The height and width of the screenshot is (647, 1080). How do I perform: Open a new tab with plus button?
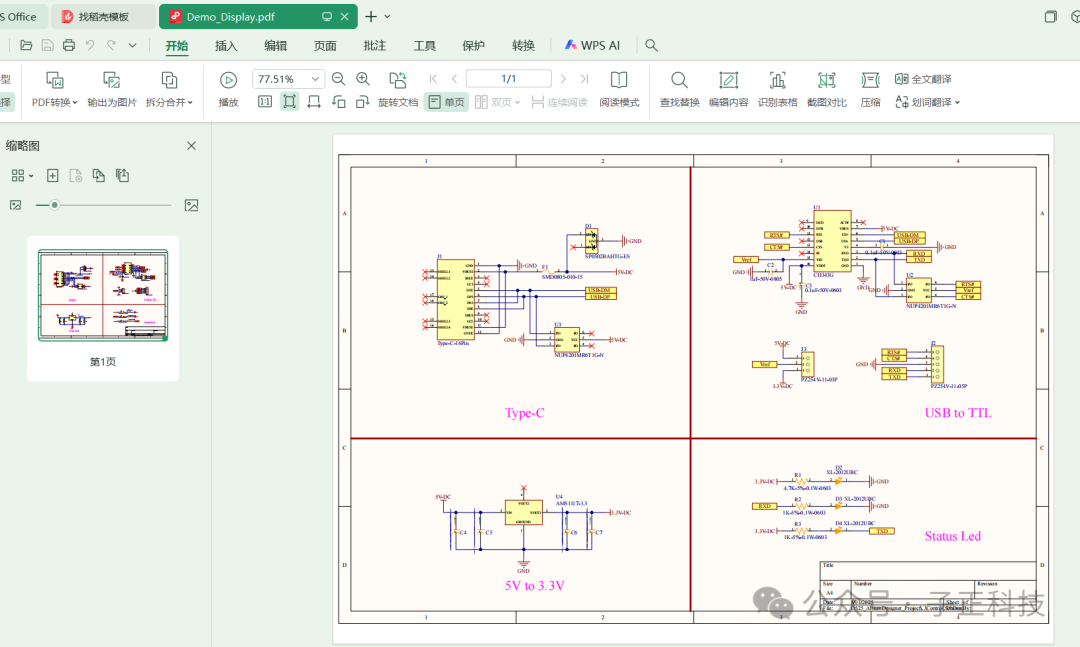(371, 17)
